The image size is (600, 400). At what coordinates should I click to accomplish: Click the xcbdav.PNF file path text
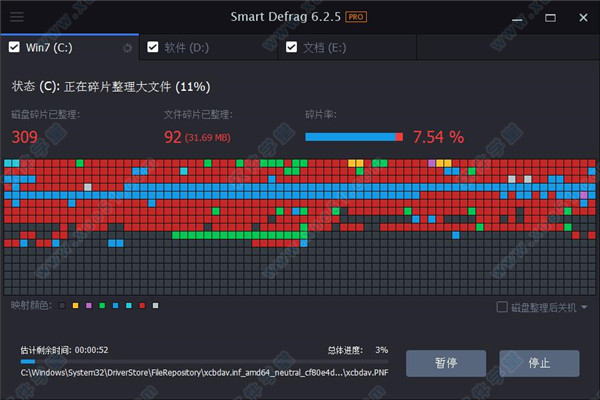pos(204,372)
